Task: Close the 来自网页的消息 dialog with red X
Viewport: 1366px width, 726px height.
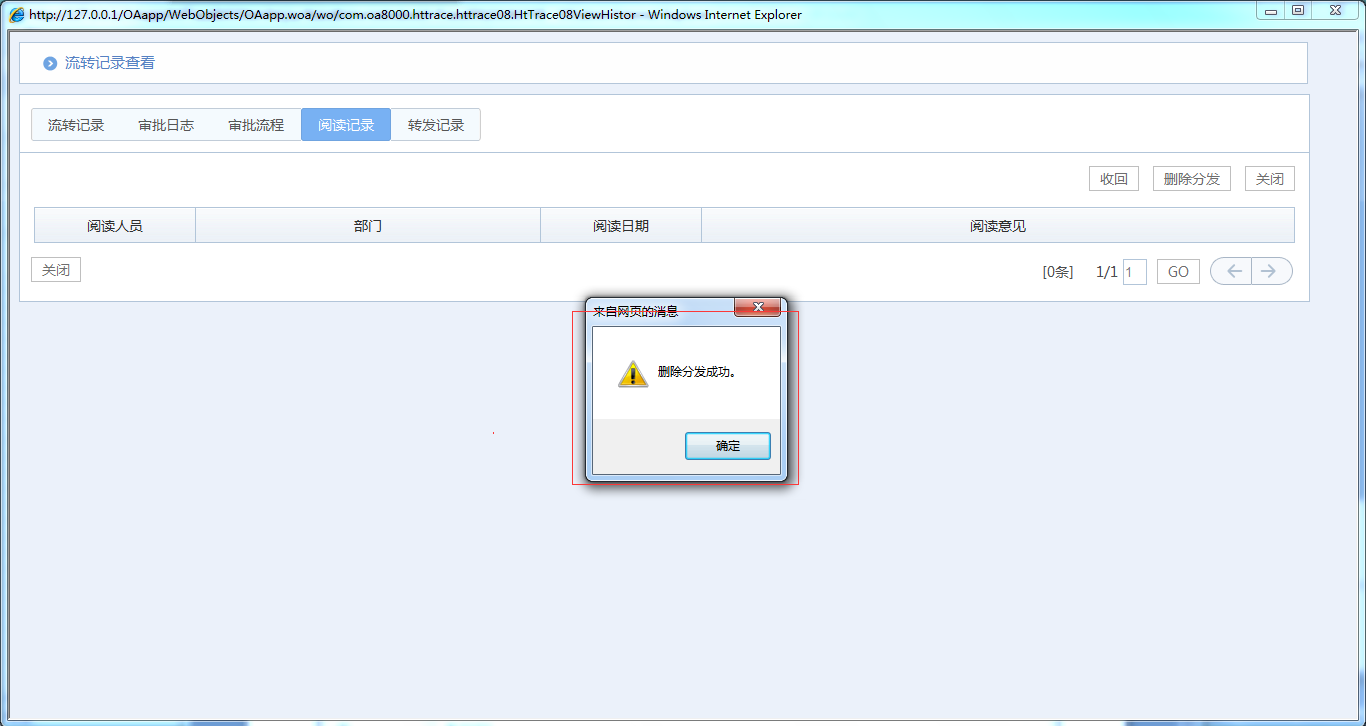Action: [x=757, y=307]
